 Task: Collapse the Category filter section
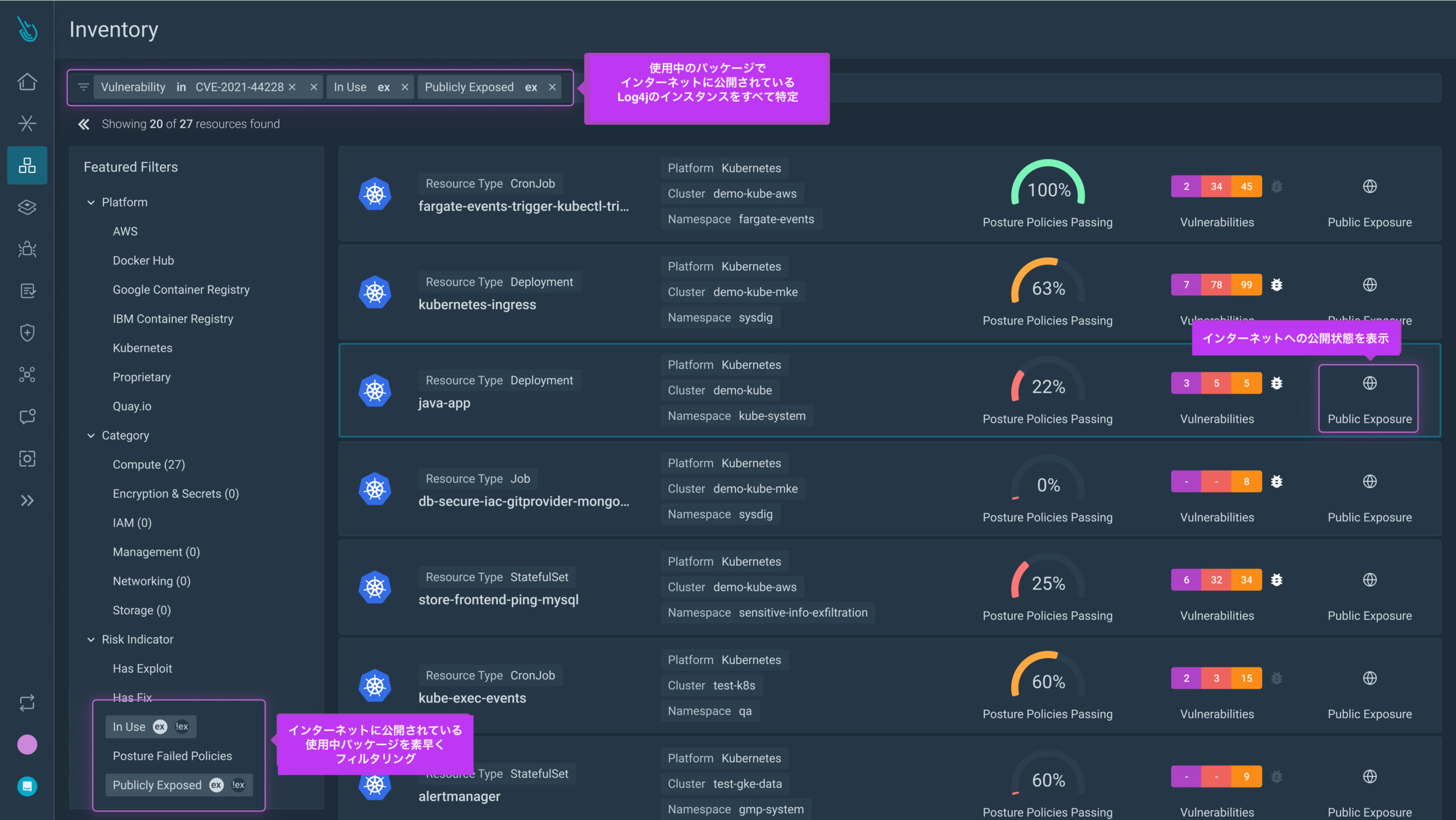92,435
